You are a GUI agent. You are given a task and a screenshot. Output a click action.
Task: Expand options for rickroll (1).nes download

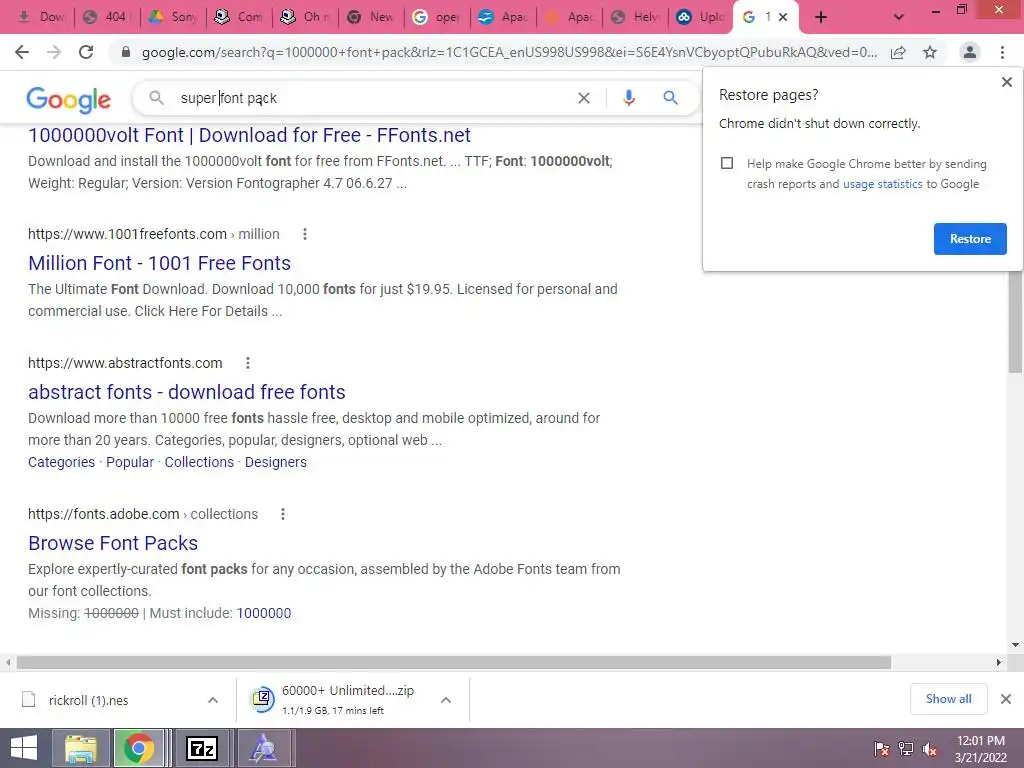click(213, 700)
